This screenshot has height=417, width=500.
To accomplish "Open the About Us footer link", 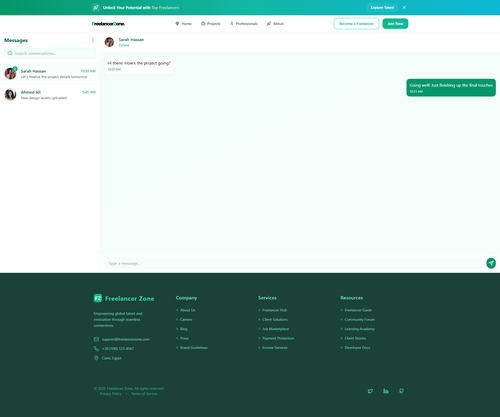I will pos(188,310).
